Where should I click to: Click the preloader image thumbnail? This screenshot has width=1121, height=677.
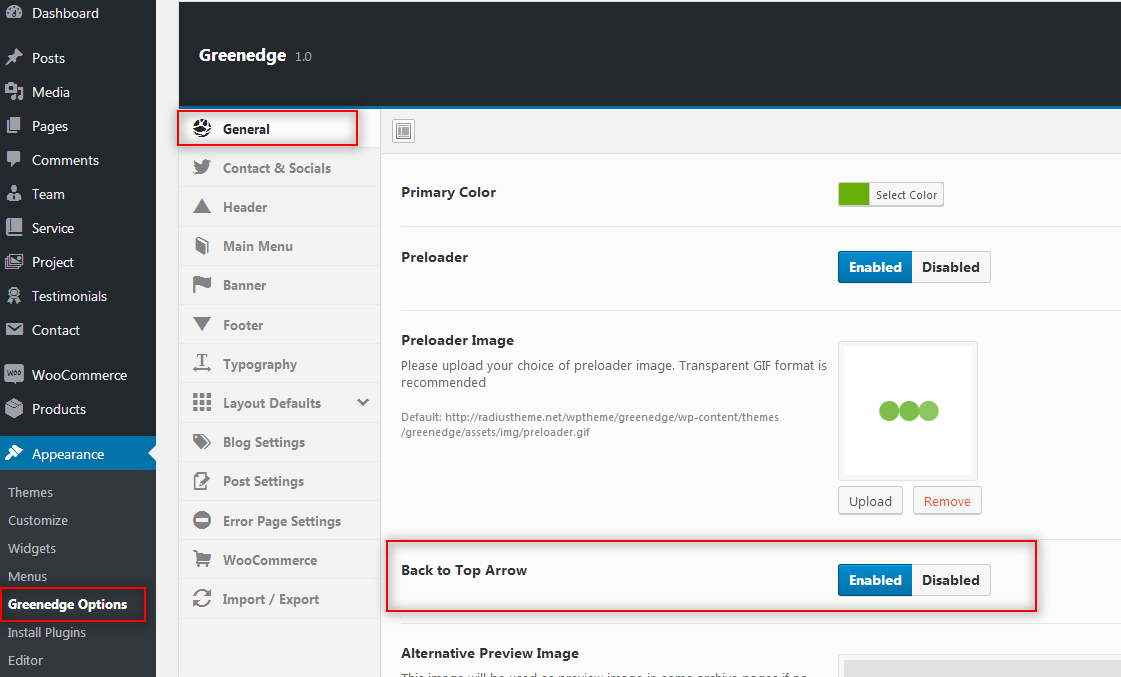pos(908,411)
